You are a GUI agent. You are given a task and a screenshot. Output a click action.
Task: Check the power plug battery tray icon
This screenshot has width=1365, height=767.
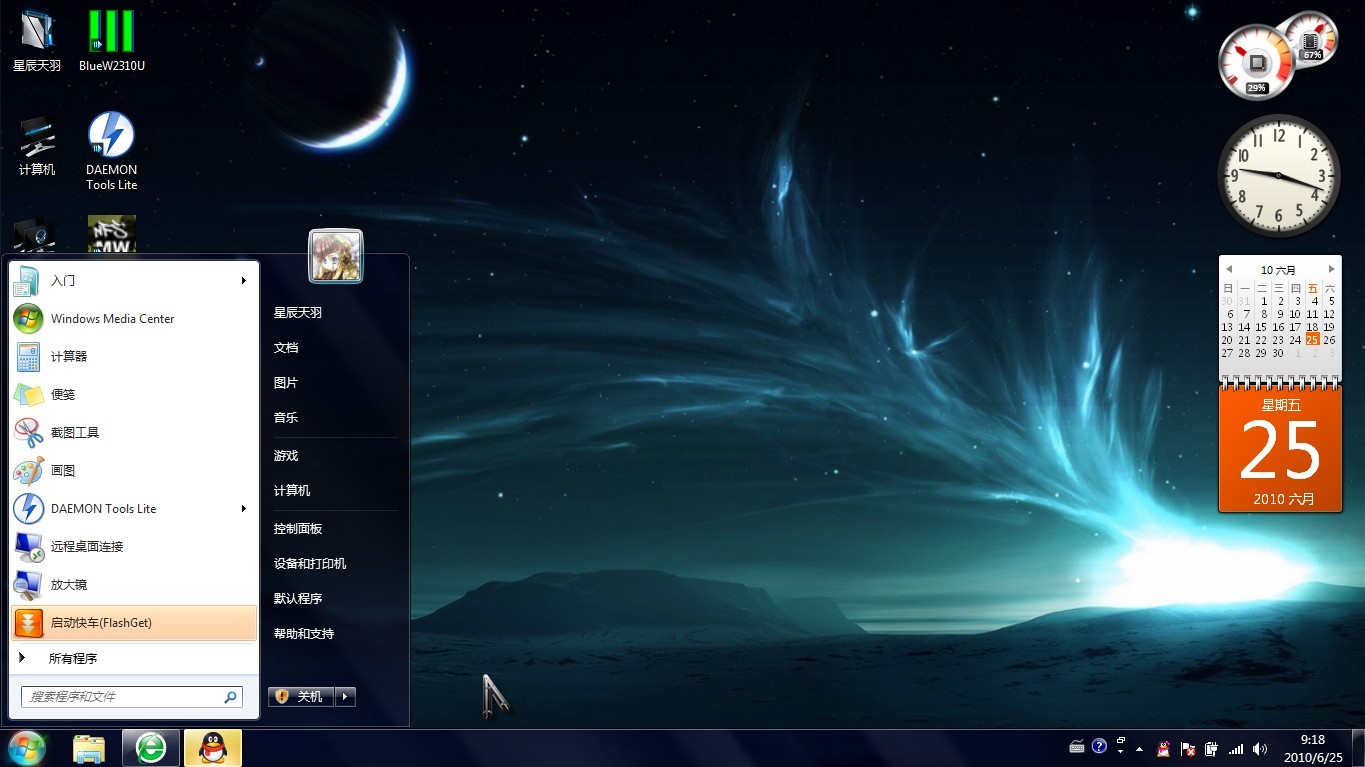click(1212, 748)
